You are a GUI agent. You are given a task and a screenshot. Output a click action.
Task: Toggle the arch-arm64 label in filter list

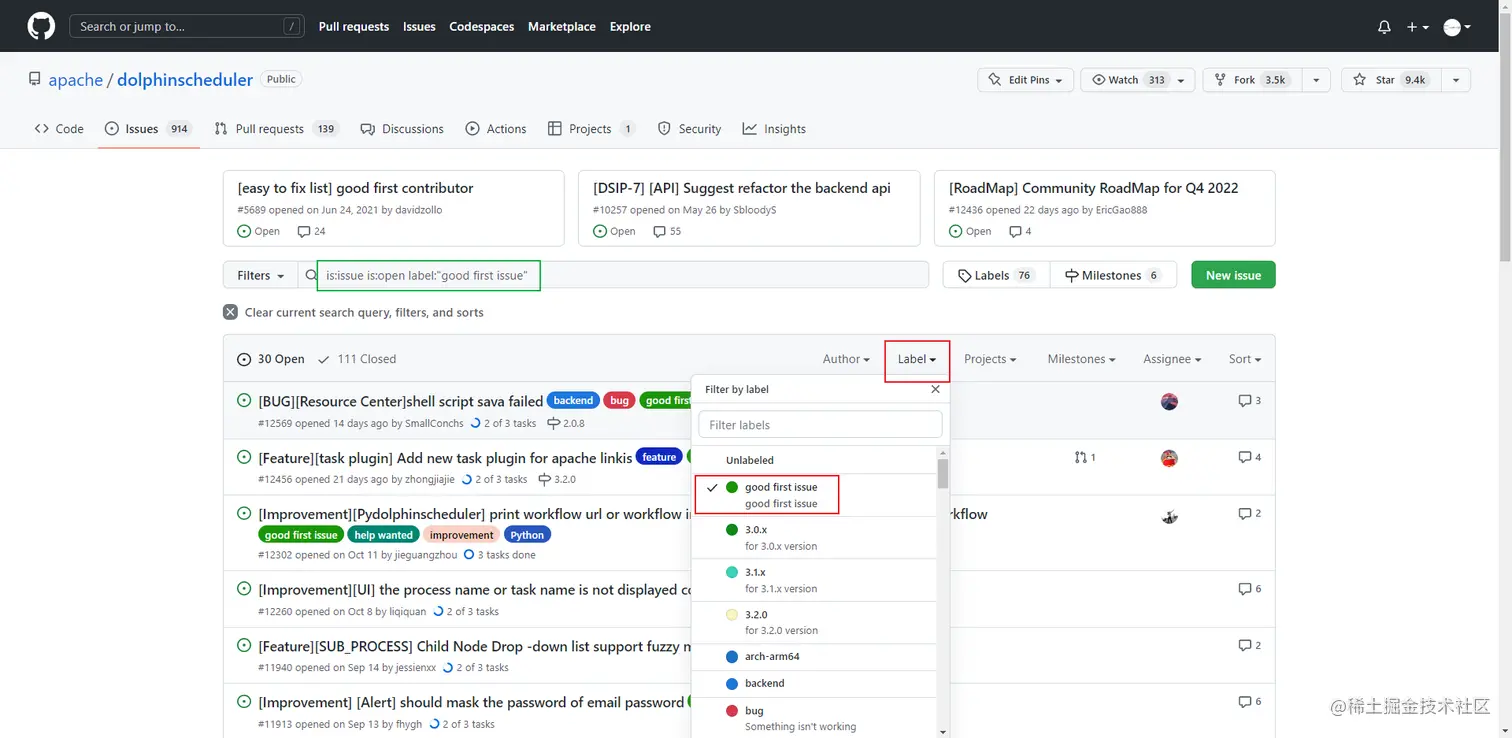point(815,657)
